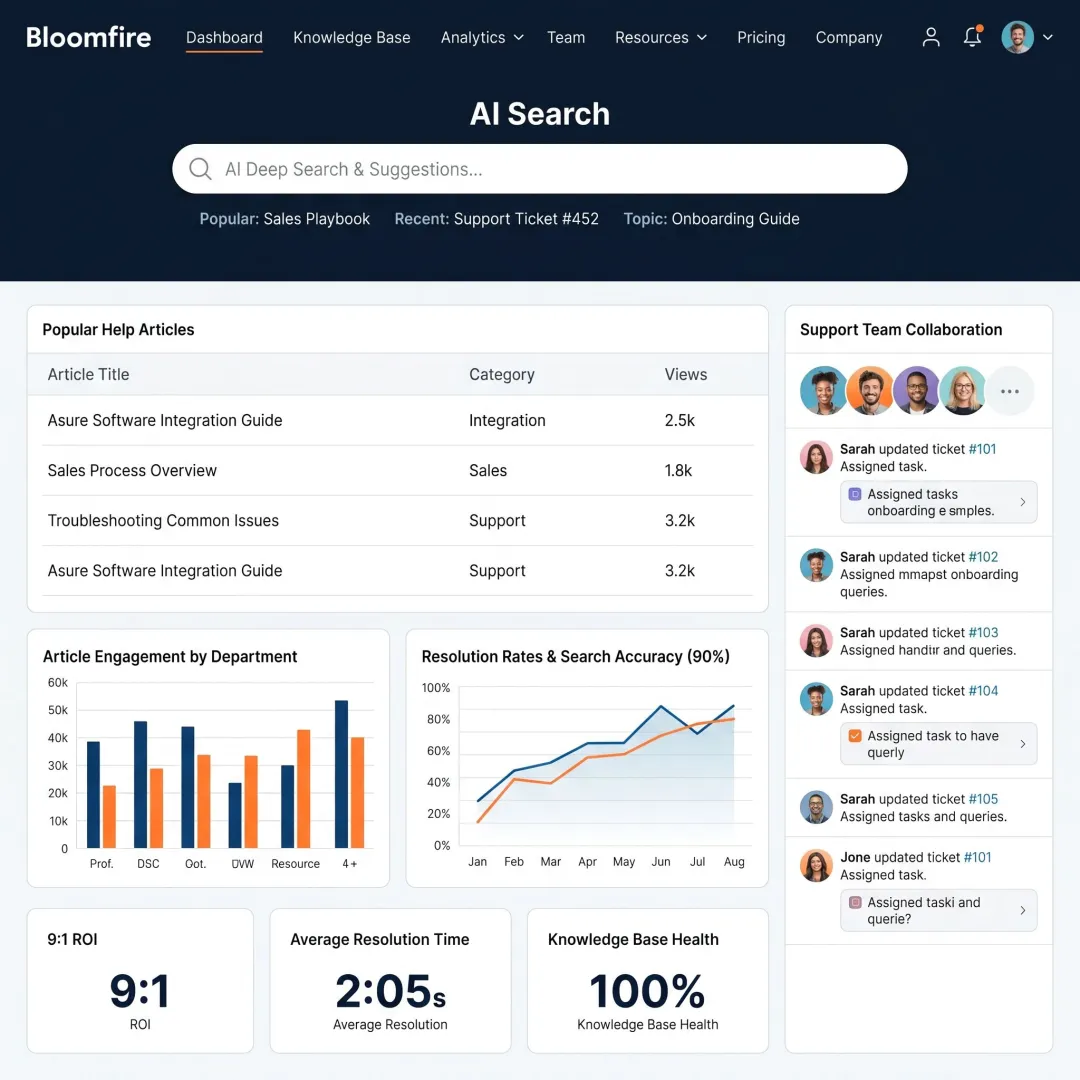Open the Pricing page

[760, 37]
